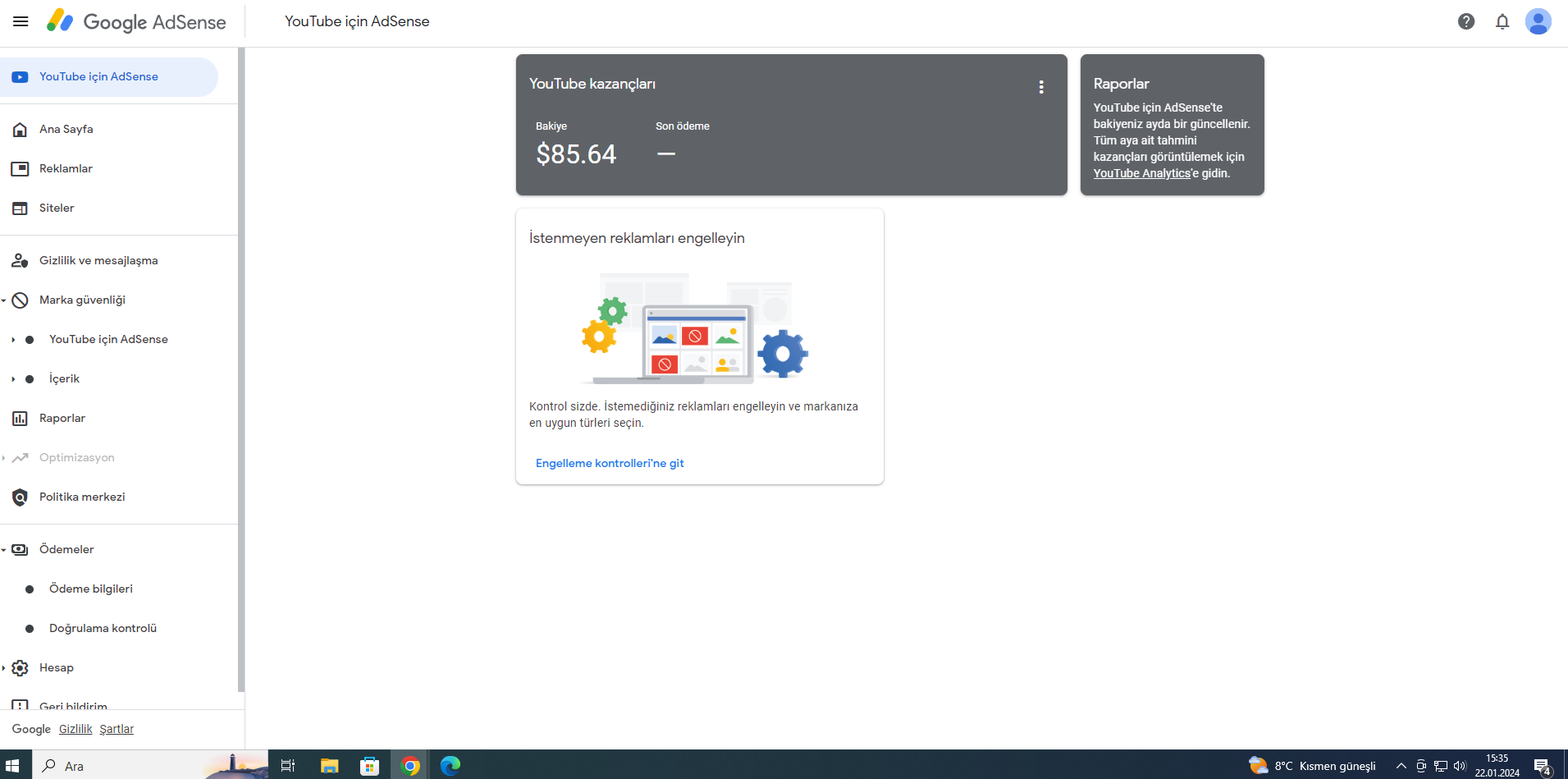
Task: Open Siteler using its window icon
Action: coord(20,208)
